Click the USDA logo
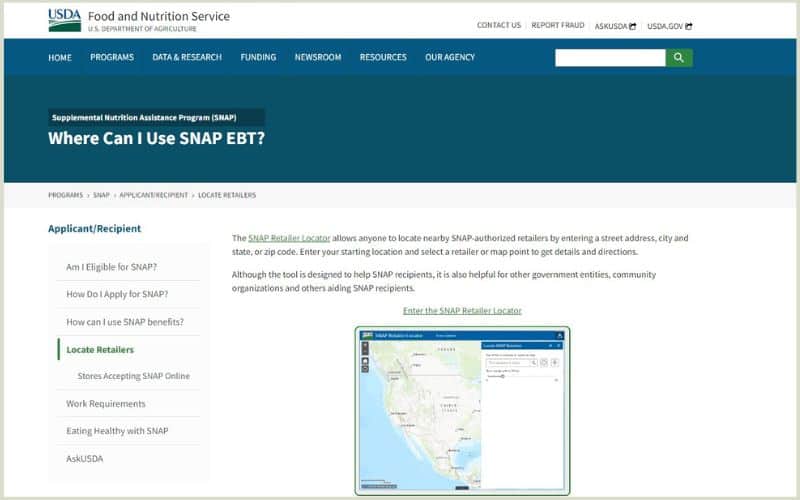The width and height of the screenshot is (800, 500). pos(64,20)
